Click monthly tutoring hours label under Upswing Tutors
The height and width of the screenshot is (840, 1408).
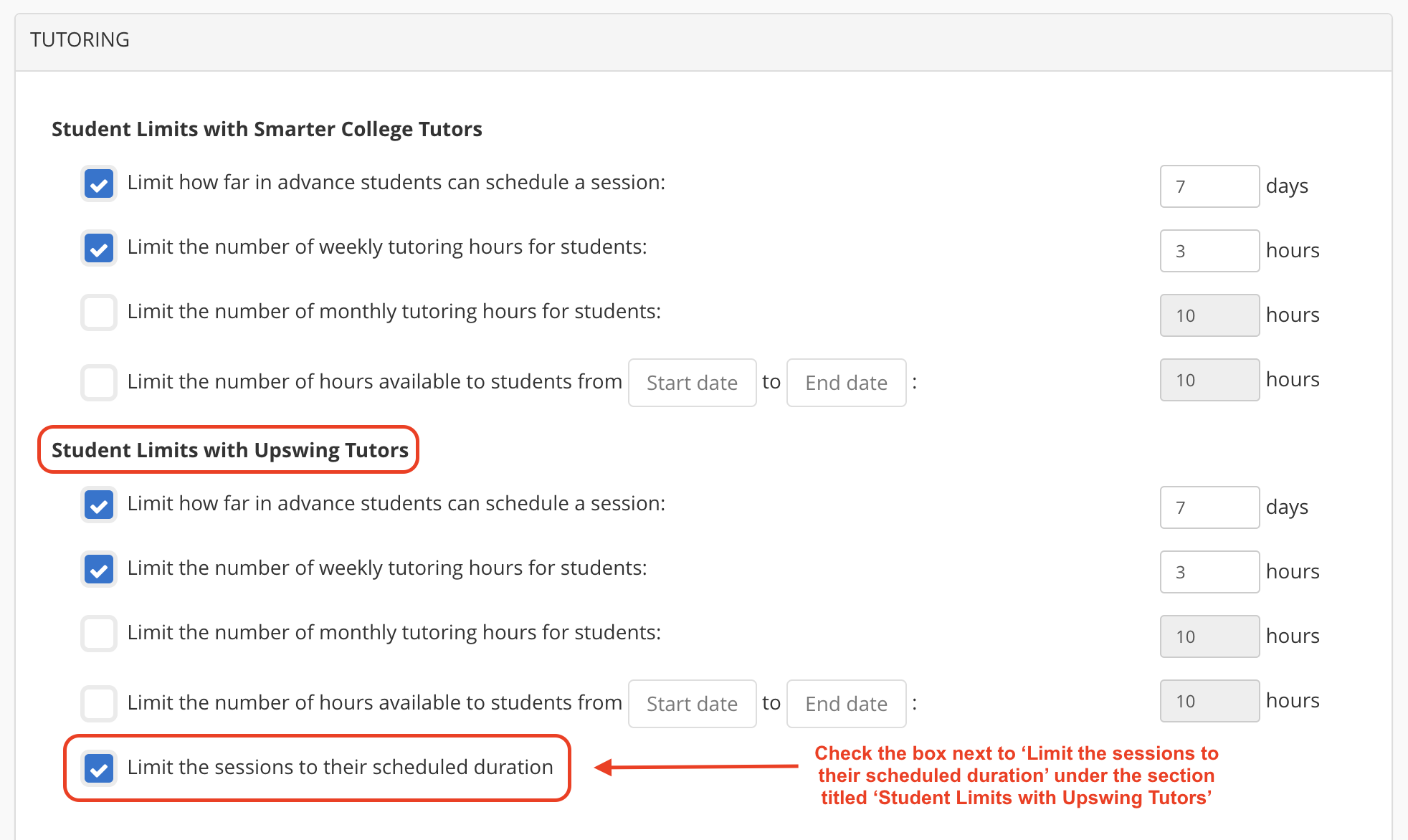click(x=394, y=633)
